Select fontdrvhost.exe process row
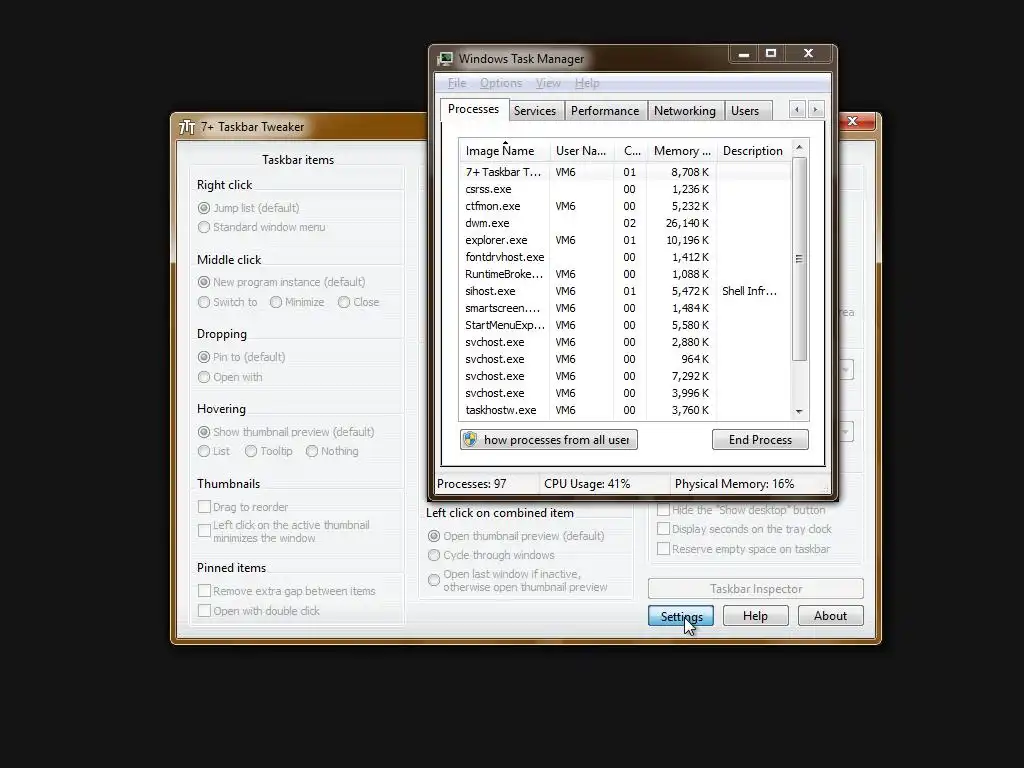The height and width of the screenshot is (768, 1024). point(625,257)
